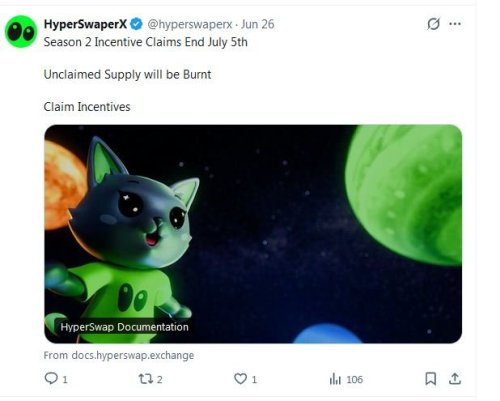Visit the @hyperswaperx handle

click(x=190, y=24)
